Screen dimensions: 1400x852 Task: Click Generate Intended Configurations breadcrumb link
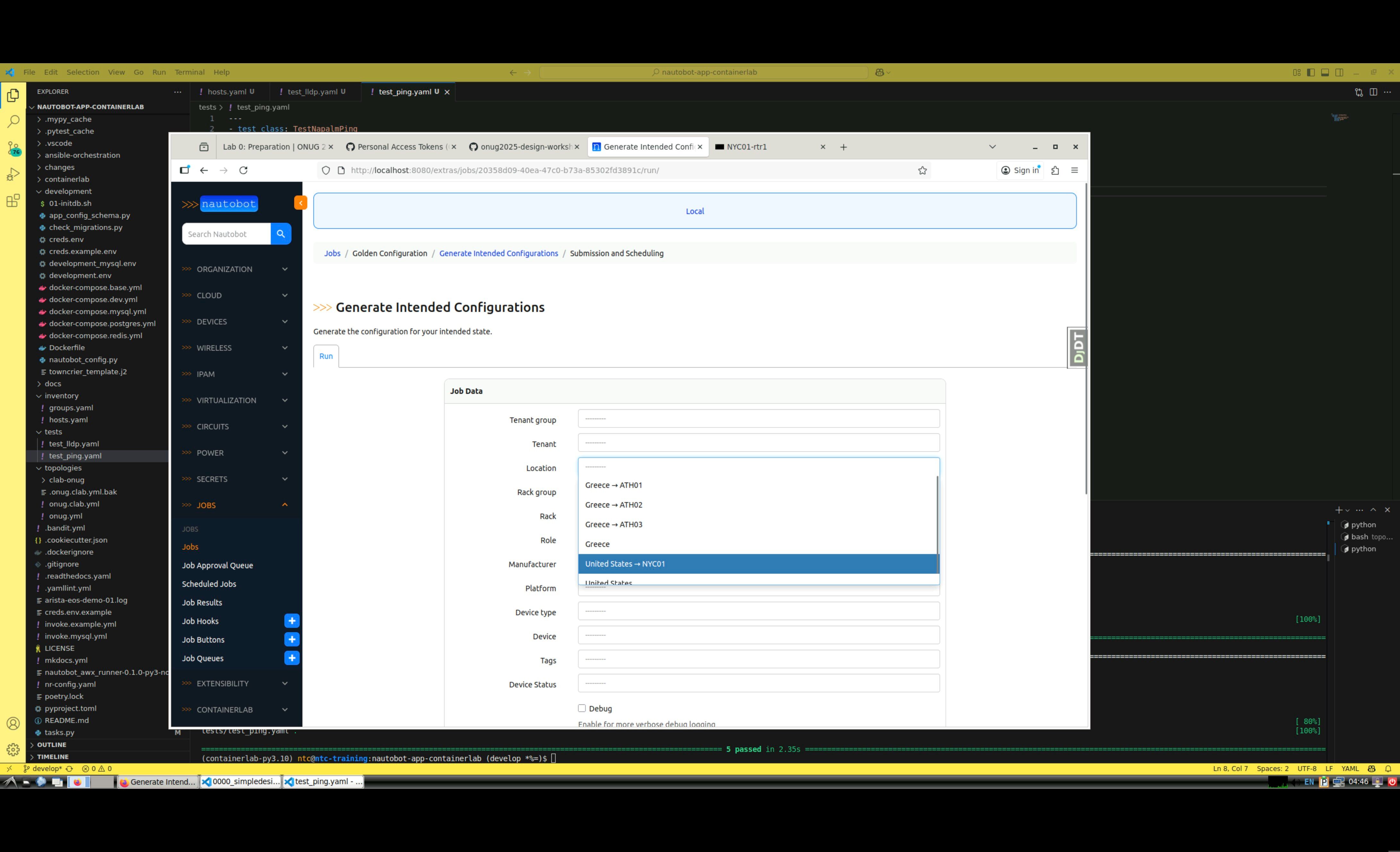(x=498, y=253)
